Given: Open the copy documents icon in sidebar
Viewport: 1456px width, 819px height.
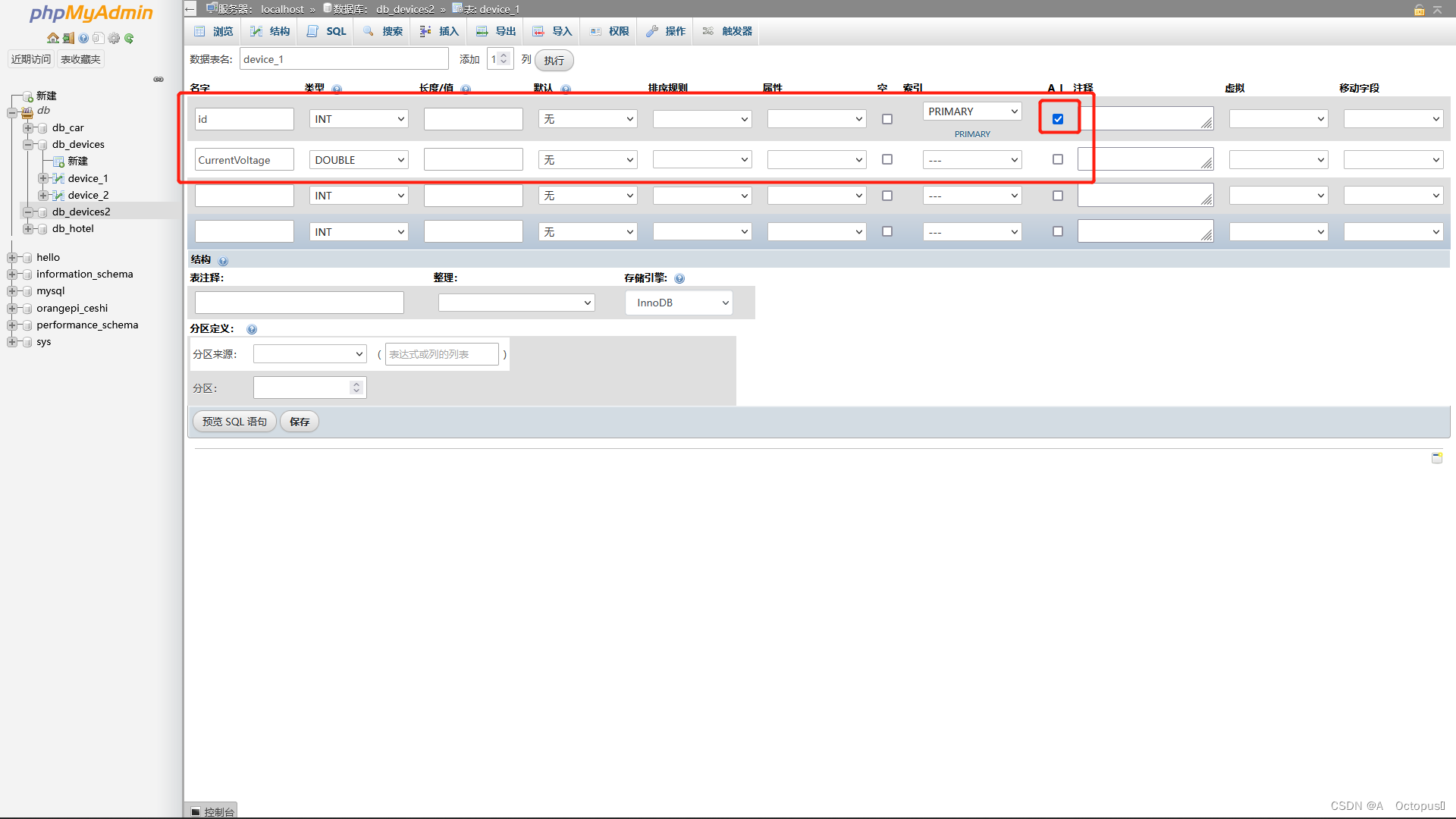Looking at the screenshot, I should [98, 38].
